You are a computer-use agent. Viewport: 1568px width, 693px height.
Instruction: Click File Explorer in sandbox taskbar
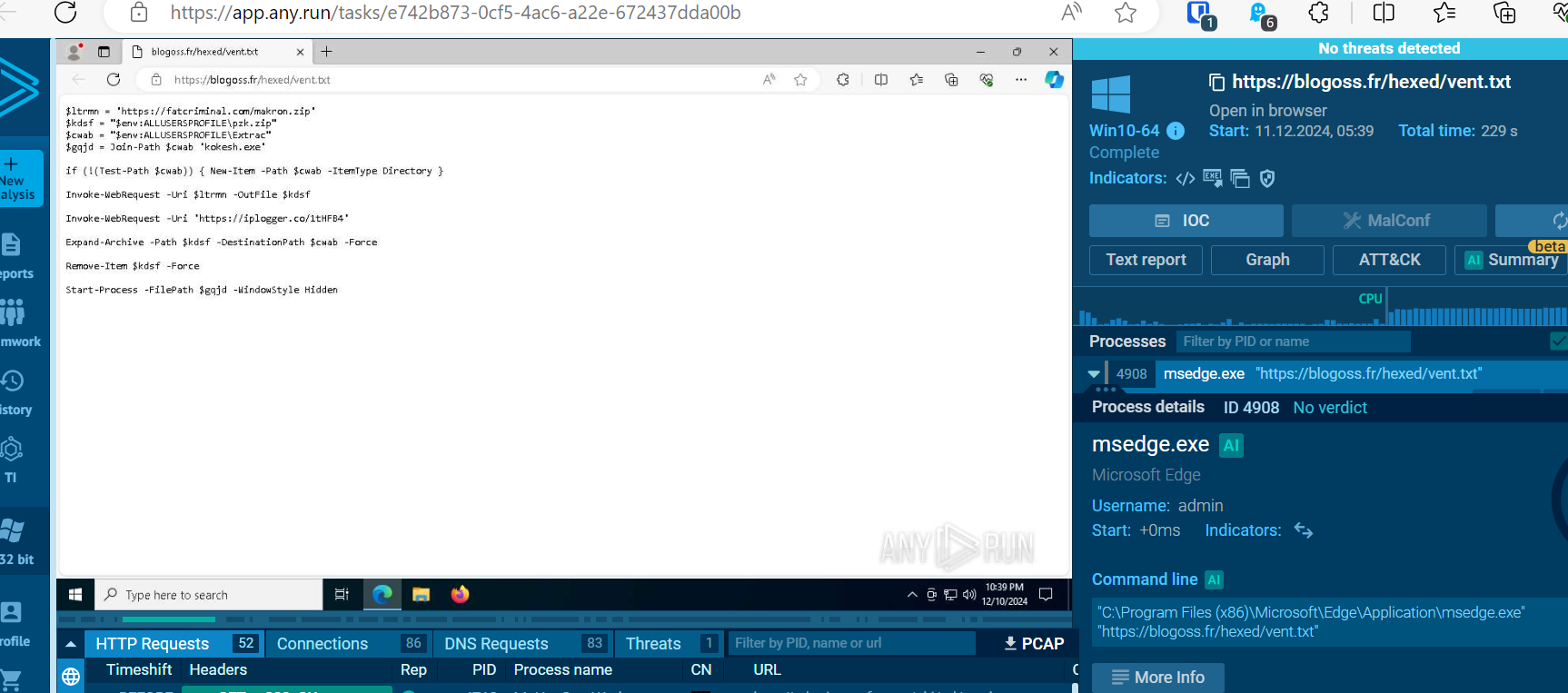(421, 595)
